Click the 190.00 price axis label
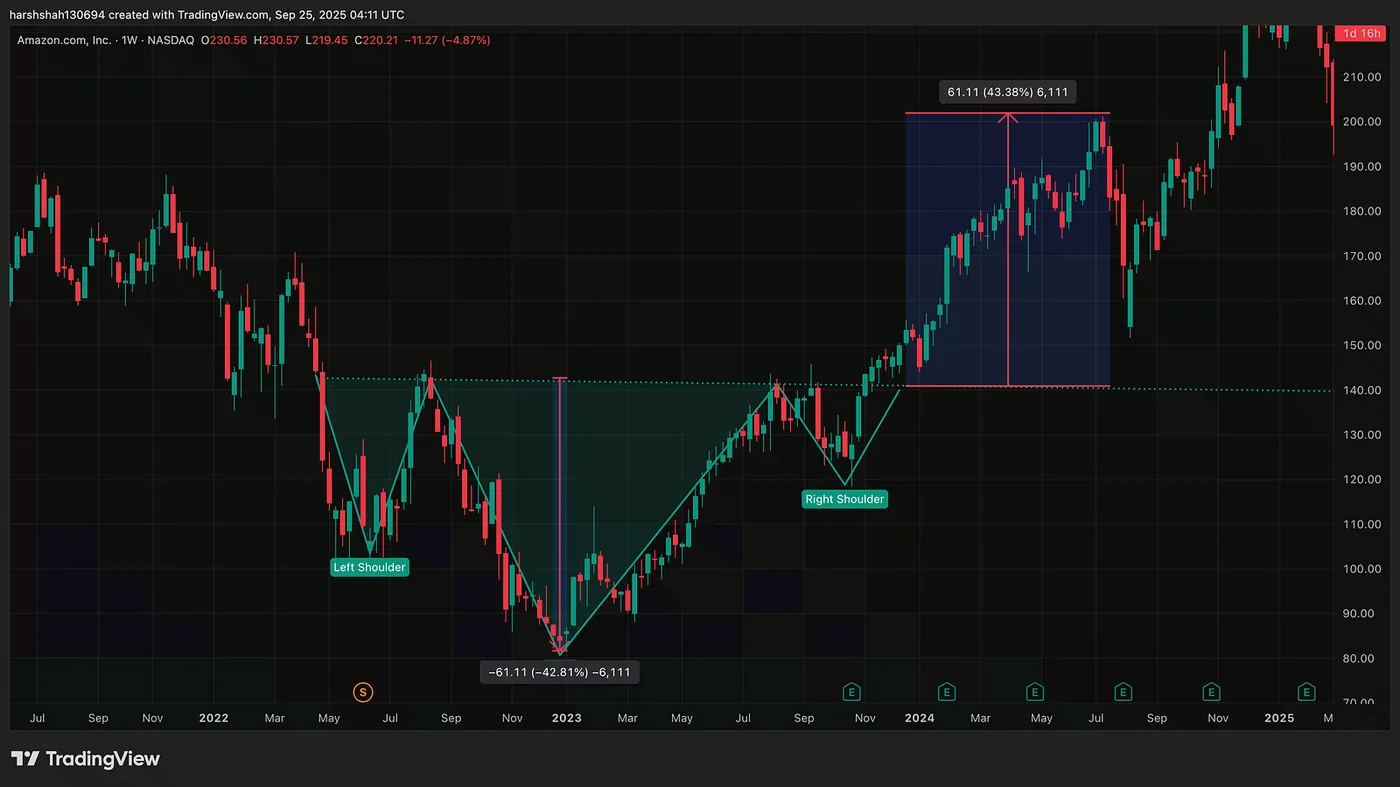1400x787 pixels. [1361, 167]
